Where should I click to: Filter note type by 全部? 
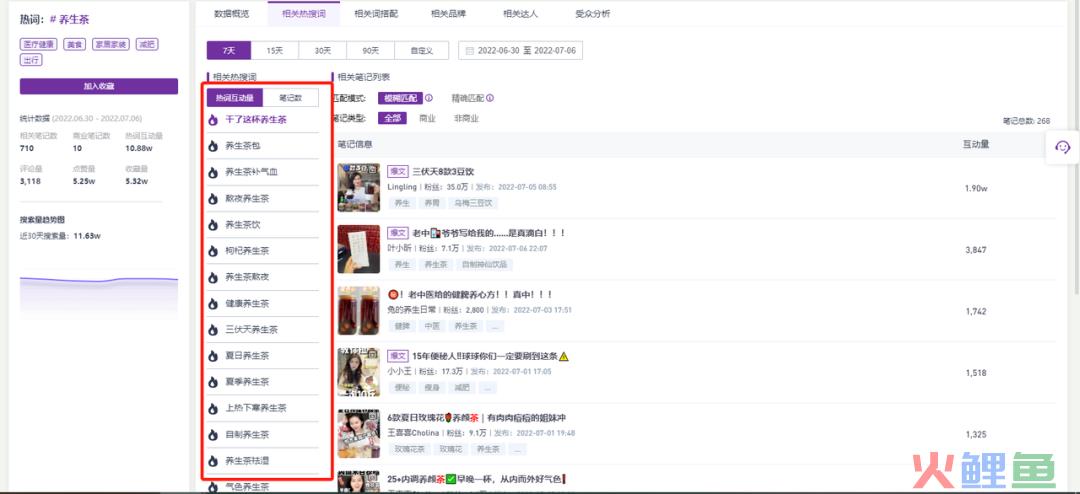(x=393, y=119)
